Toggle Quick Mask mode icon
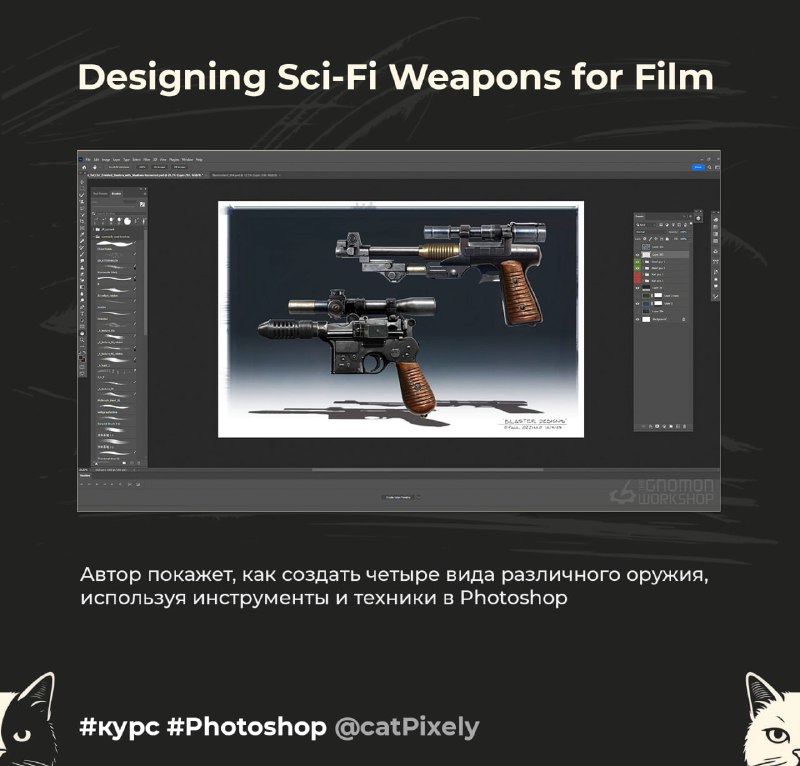Screen dimensions: 800x766 [82, 366]
